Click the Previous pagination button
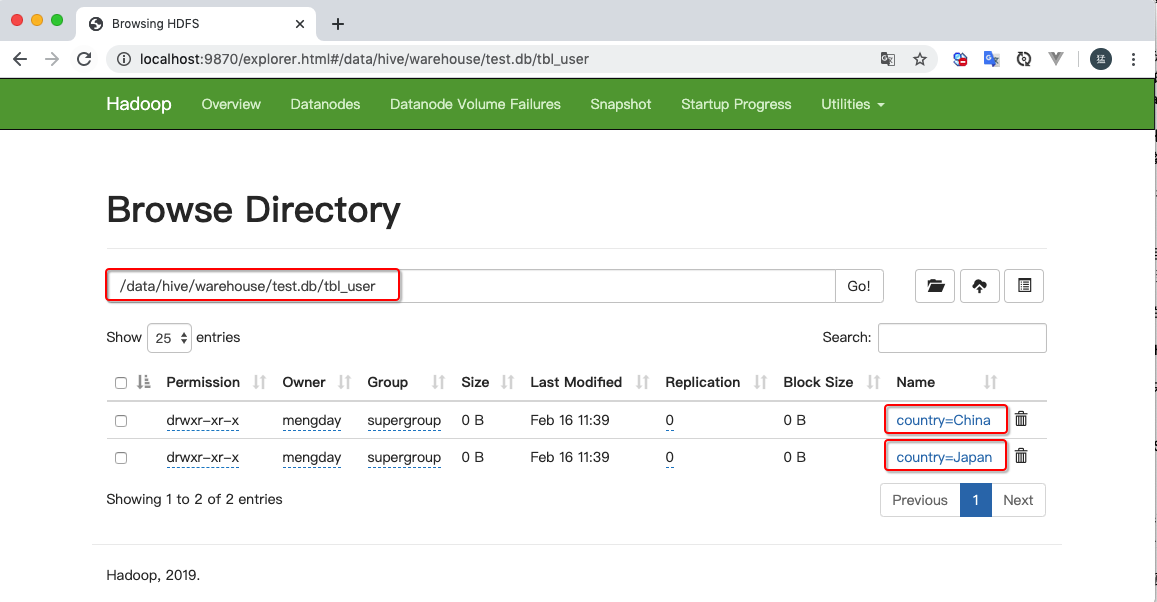The image size is (1157, 602). click(x=920, y=499)
